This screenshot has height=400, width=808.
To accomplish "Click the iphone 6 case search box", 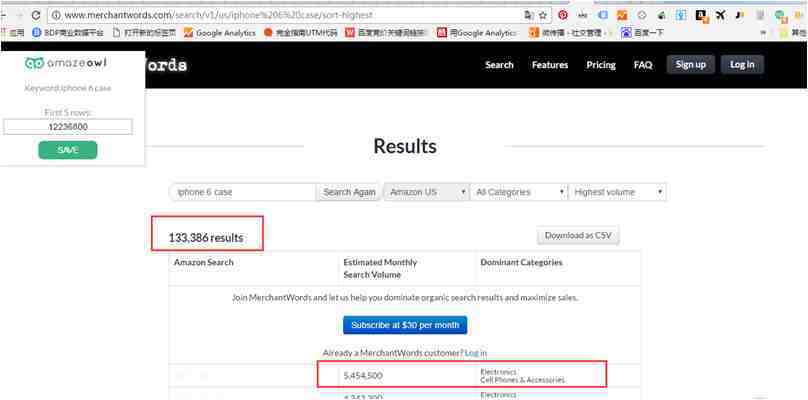I will point(242,192).
